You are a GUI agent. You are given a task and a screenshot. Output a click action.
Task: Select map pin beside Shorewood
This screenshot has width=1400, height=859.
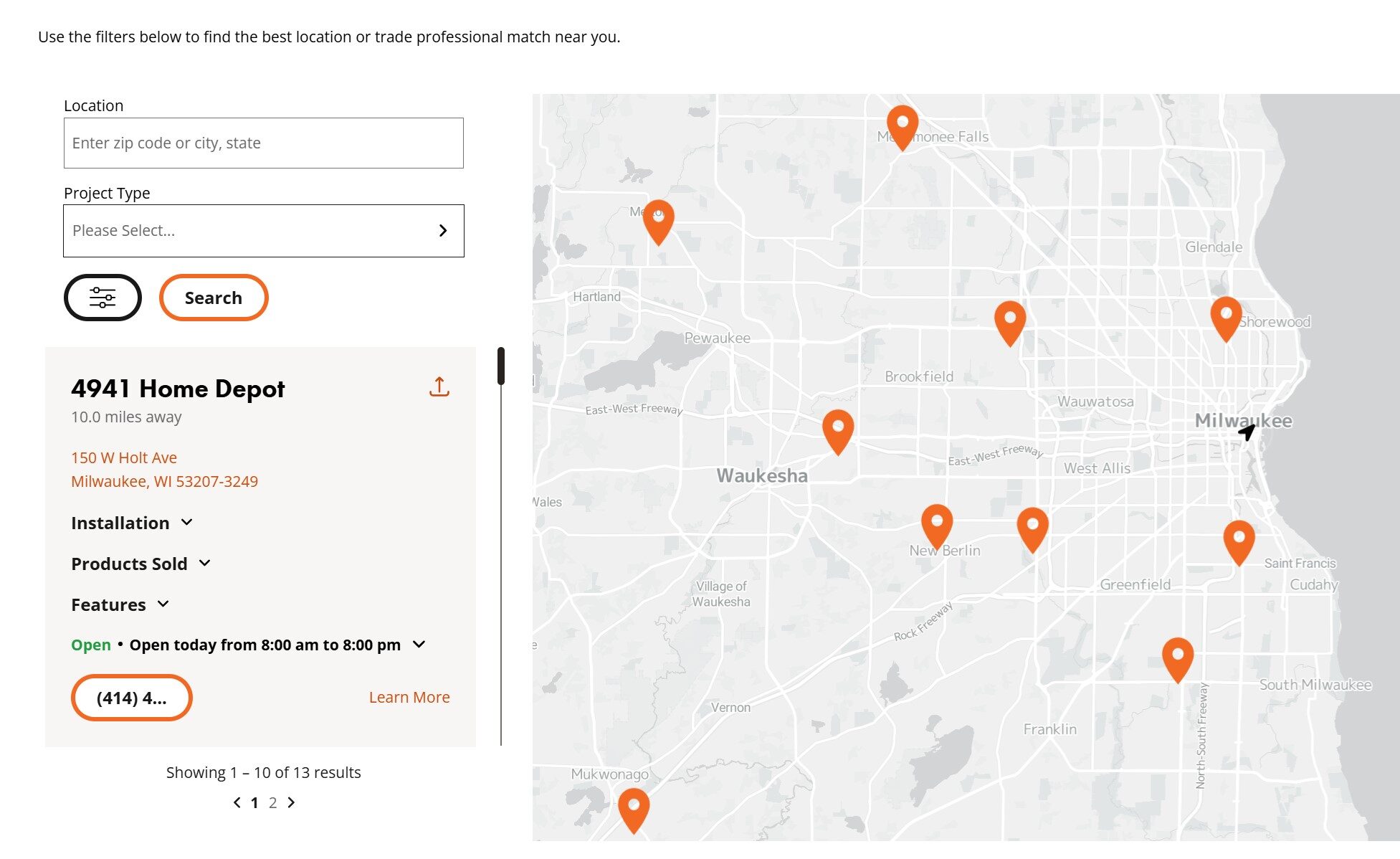point(1226,319)
